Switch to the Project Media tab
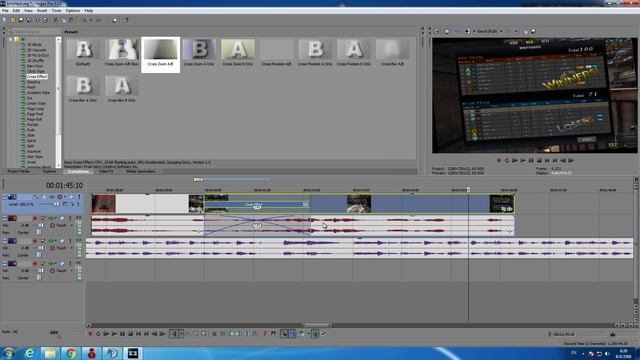The height and width of the screenshot is (360, 640). [x=19, y=171]
